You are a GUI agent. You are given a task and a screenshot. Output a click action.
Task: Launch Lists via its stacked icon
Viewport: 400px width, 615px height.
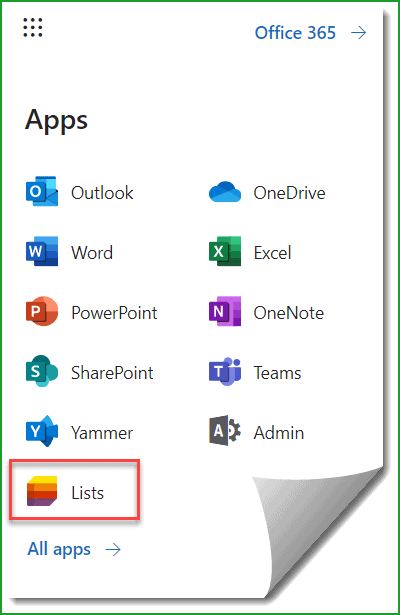pyautogui.click(x=42, y=491)
